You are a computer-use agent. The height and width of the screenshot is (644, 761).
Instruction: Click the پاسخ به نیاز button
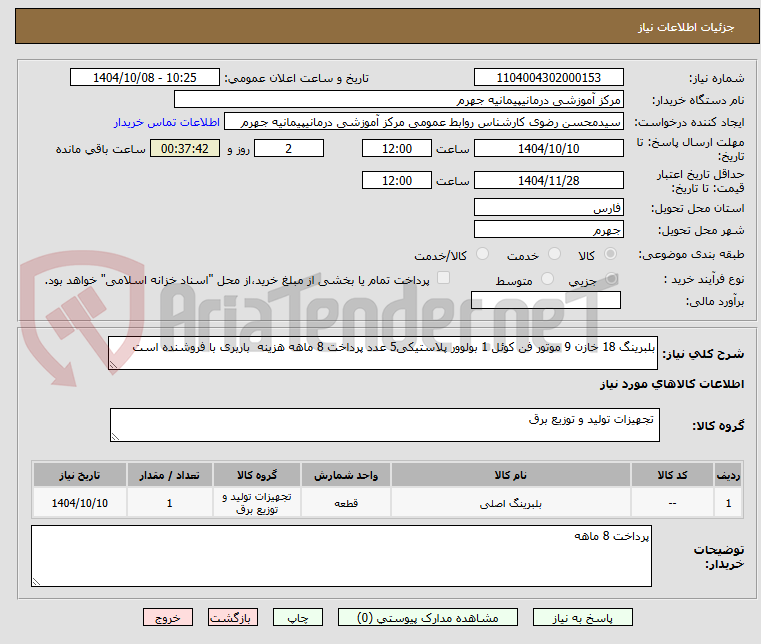(x=582, y=617)
